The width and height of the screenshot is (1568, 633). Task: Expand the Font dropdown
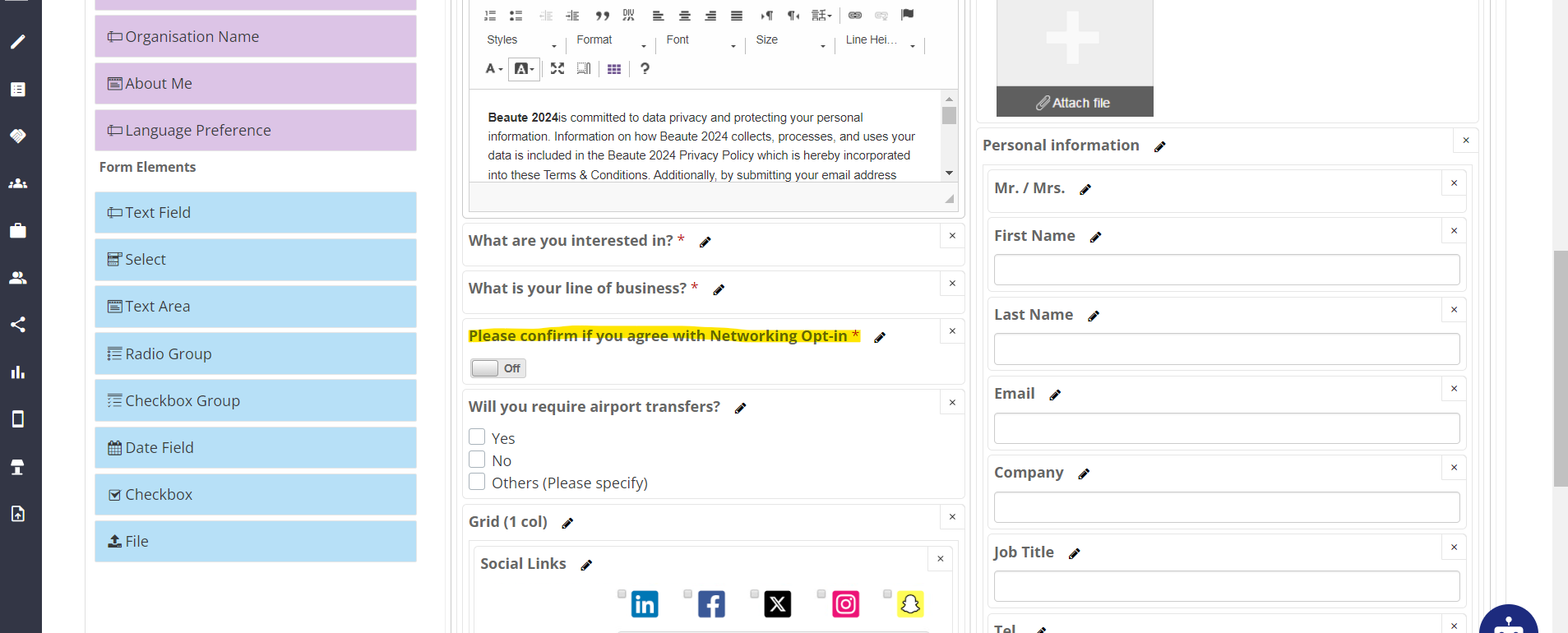[x=701, y=40]
